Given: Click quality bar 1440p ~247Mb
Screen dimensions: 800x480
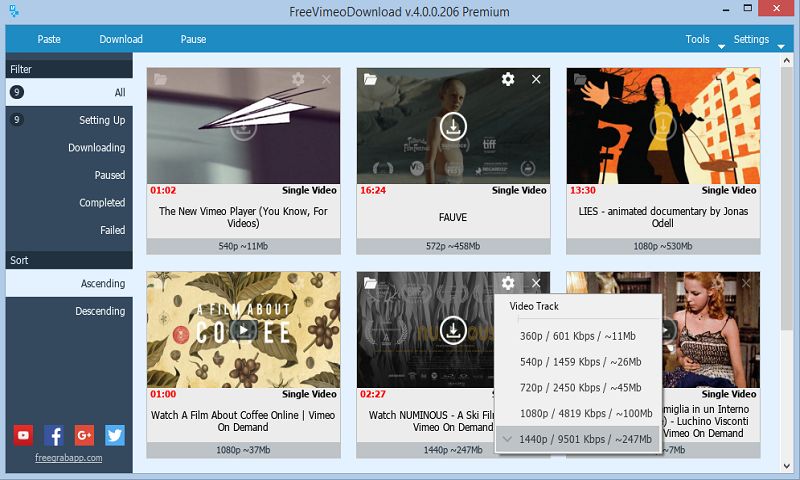Looking at the screenshot, I should click(x=426, y=450).
